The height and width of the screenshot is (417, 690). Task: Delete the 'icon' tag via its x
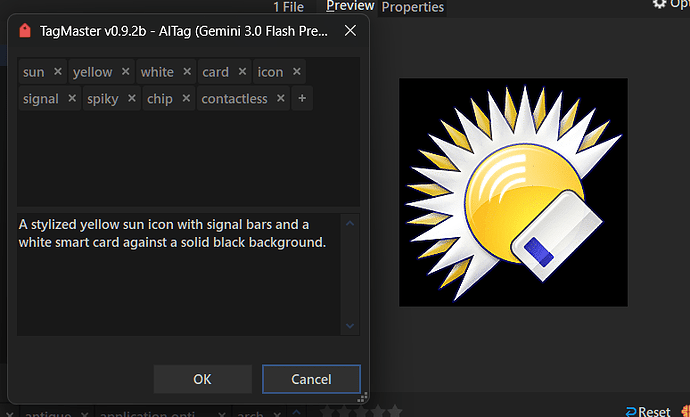(297, 72)
